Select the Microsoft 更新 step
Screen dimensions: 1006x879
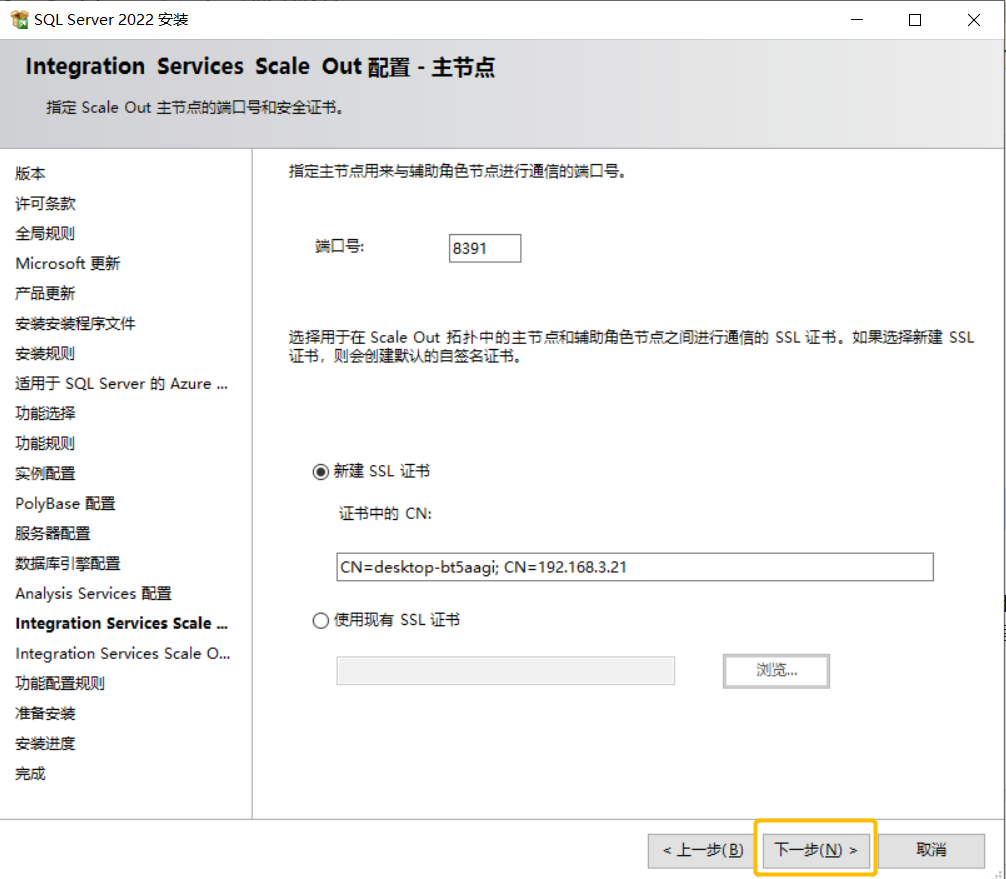(67, 264)
